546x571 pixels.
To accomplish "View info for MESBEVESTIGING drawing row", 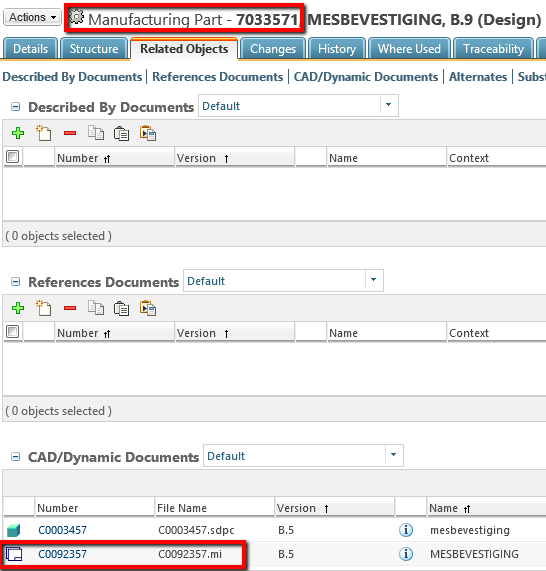I will (406, 554).
